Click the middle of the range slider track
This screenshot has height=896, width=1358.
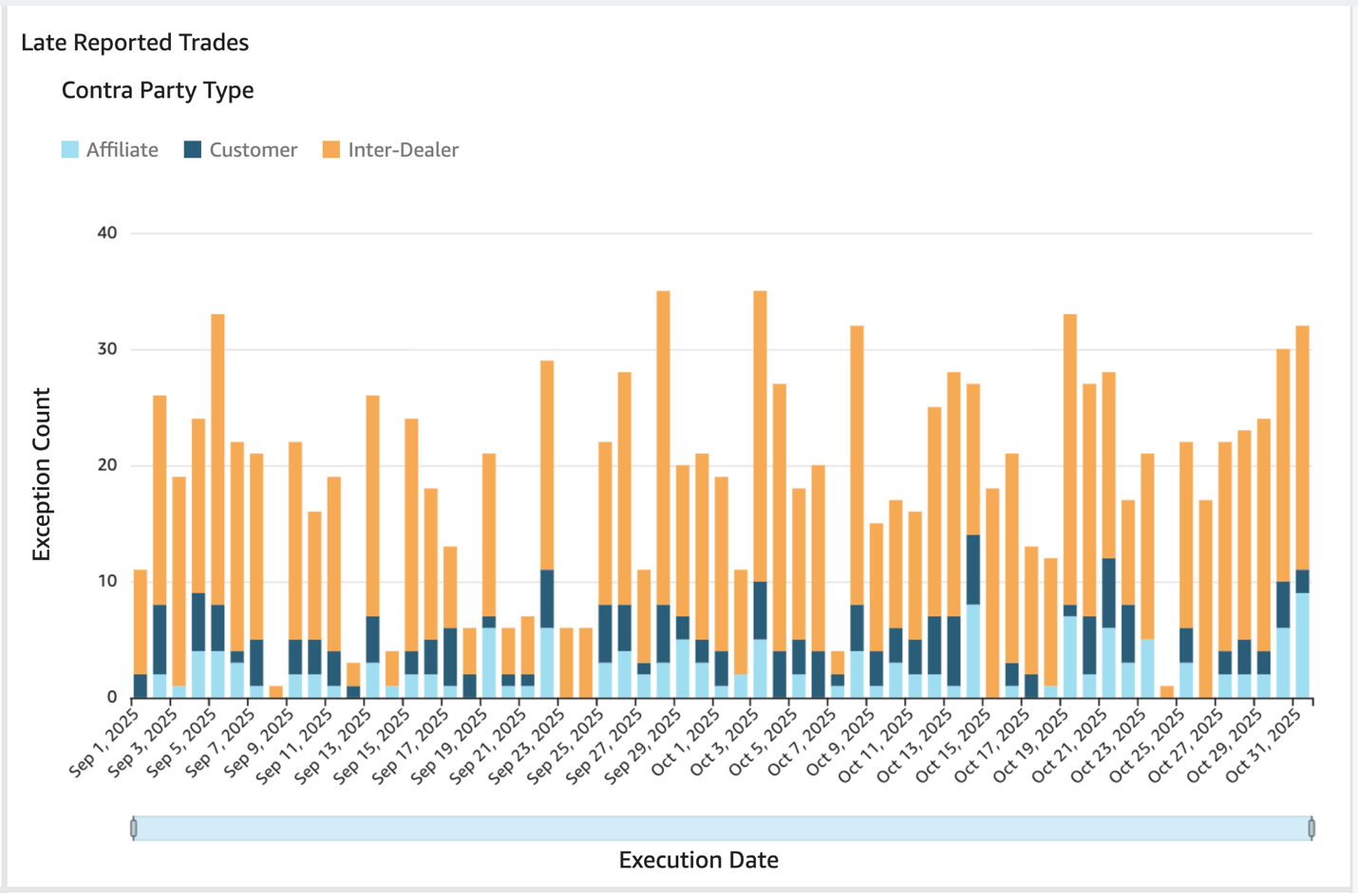tap(722, 829)
